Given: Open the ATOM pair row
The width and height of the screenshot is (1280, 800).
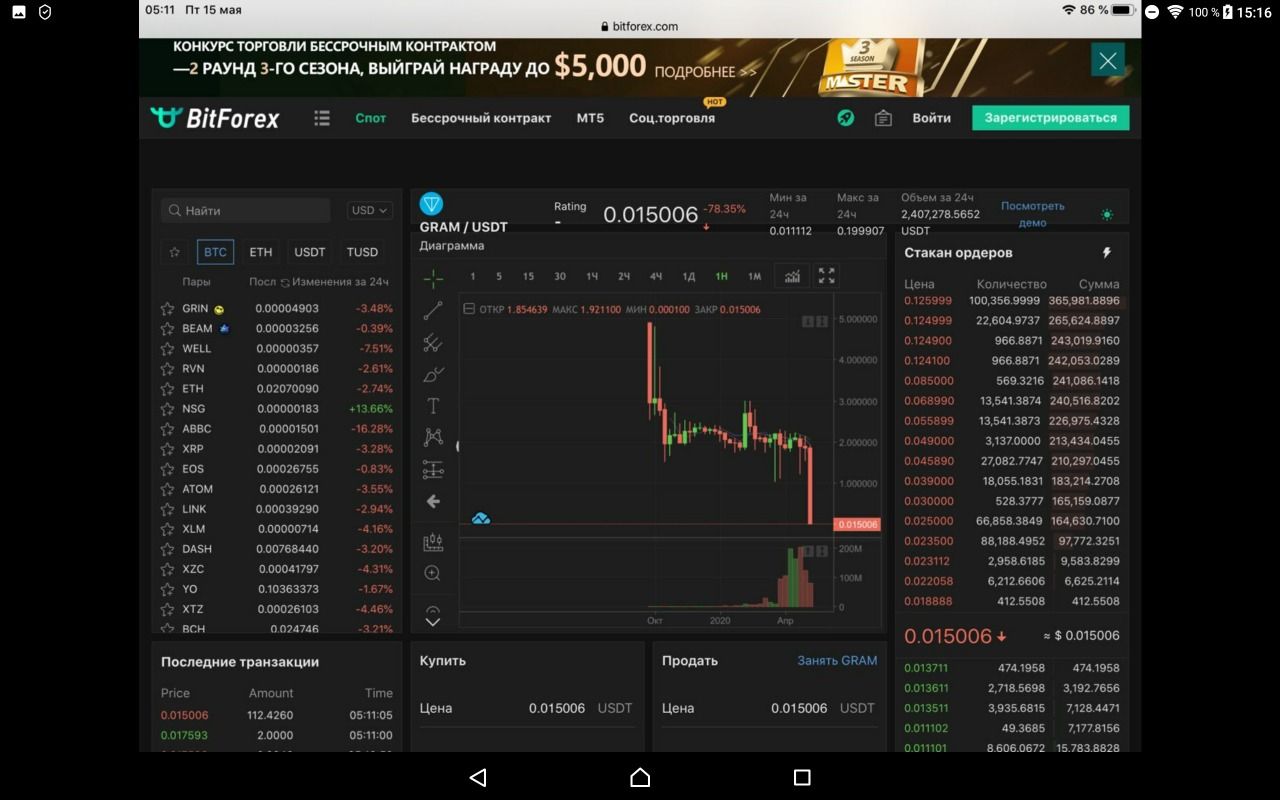Looking at the screenshot, I should [276, 489].
